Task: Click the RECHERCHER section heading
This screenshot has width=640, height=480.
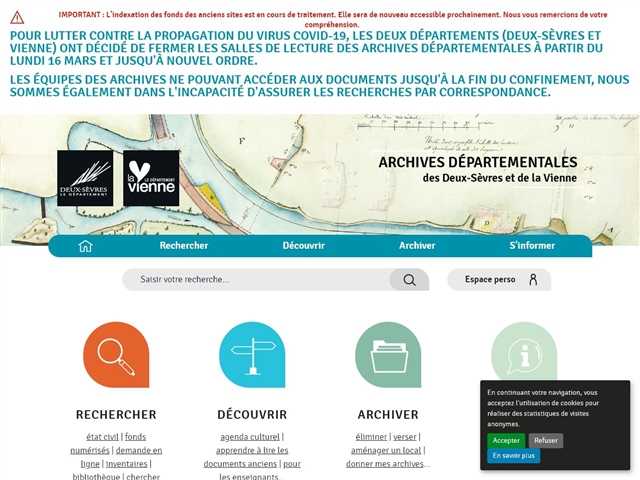Action: [116, 415]
